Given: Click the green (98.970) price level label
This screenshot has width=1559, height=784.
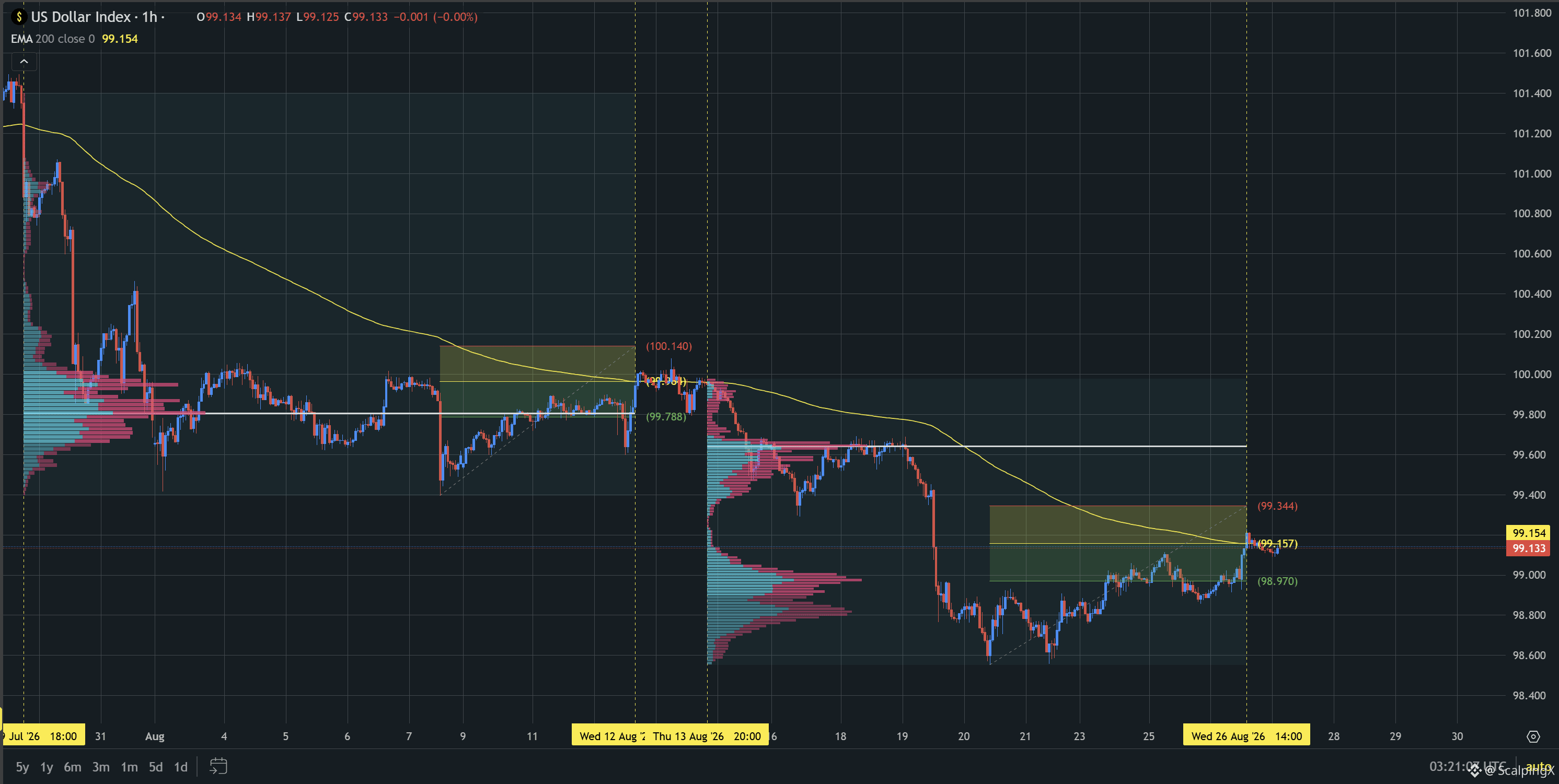Looking at the screenshot, I should point(1278,581).
